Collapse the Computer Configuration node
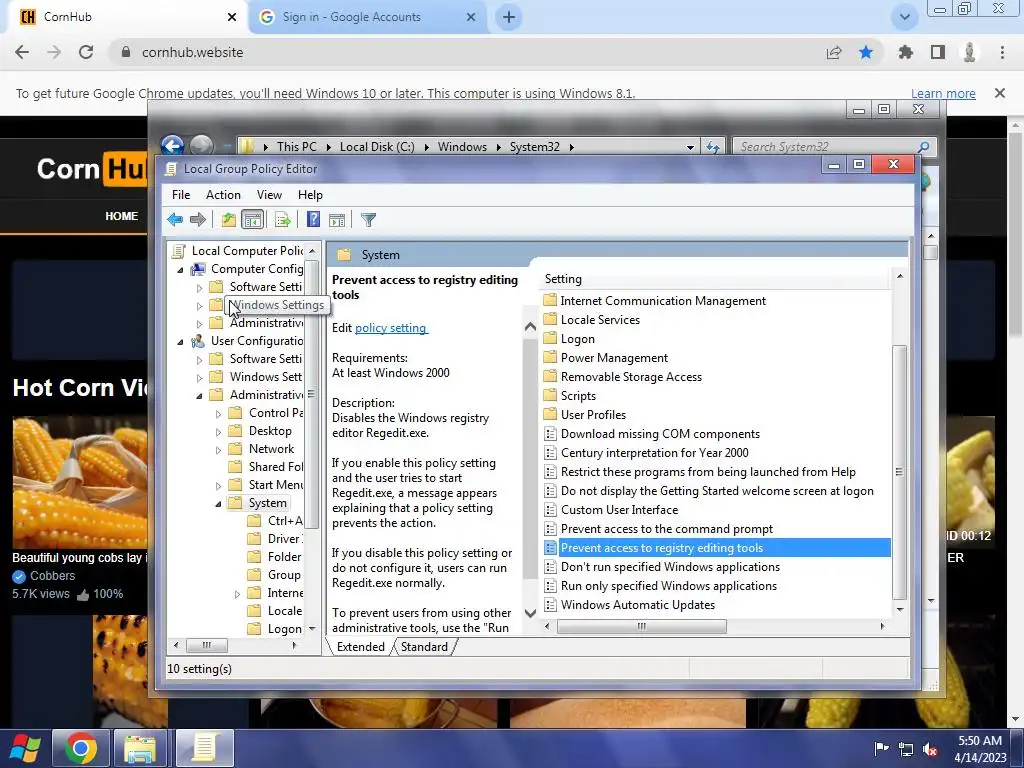Image resolution: width=1024 pixels, height=768 pixels. click(x=180, y=269)
